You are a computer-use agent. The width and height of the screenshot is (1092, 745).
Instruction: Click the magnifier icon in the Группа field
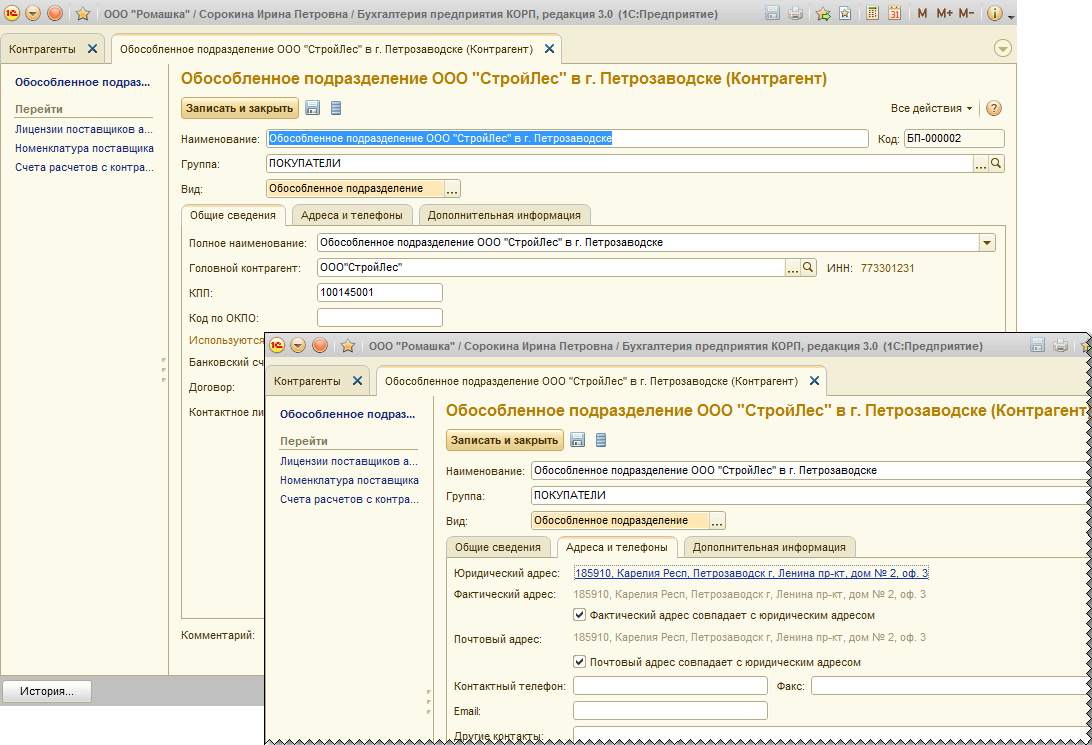(x=996, y=164)
